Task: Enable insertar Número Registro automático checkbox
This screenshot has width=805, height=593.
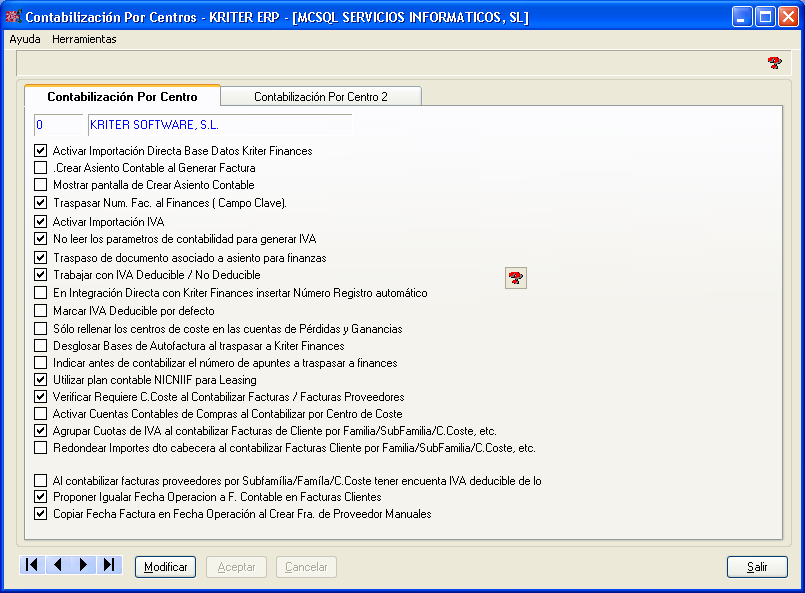Action: 41,293
